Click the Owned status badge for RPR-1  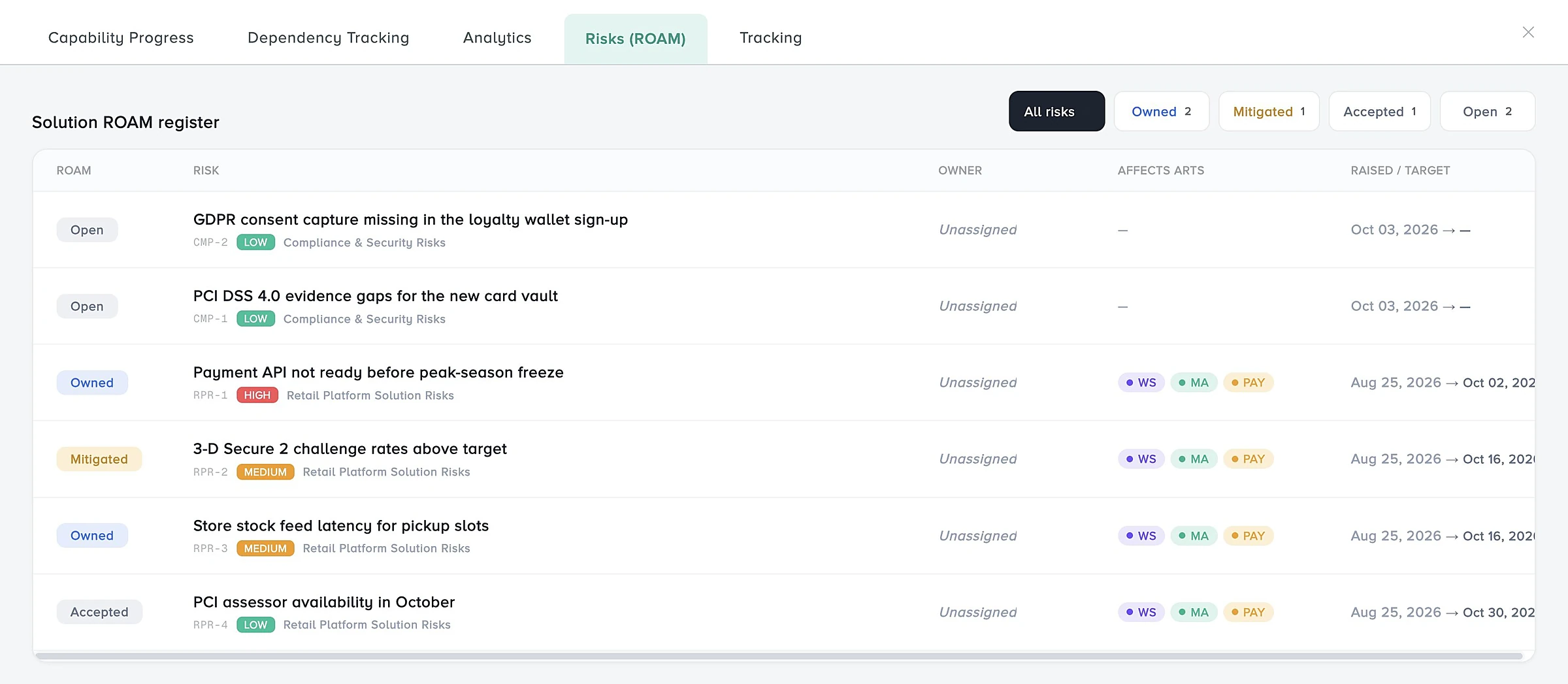(92, 383)
